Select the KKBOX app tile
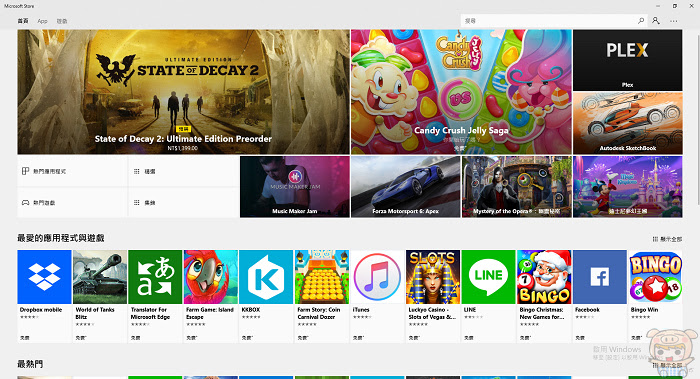 (x=266, y=296)
